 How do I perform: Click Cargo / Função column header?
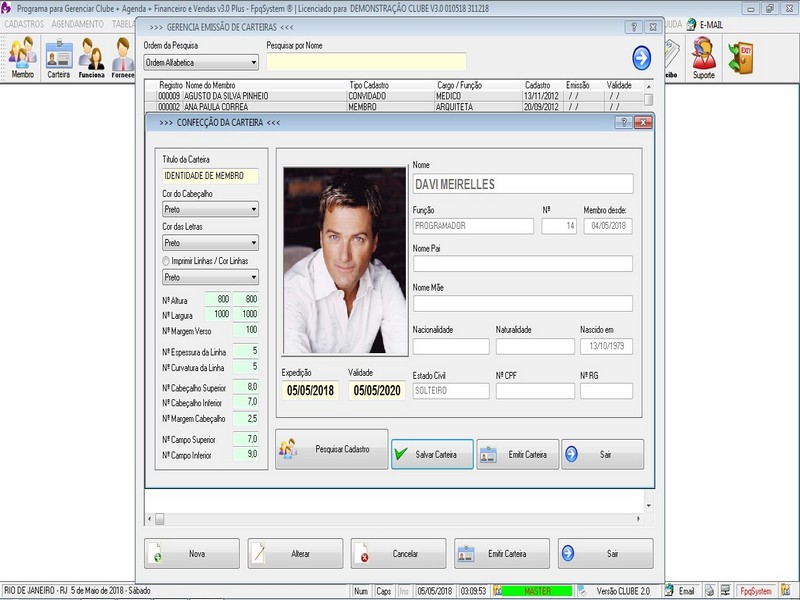click(x=459, y=85)
